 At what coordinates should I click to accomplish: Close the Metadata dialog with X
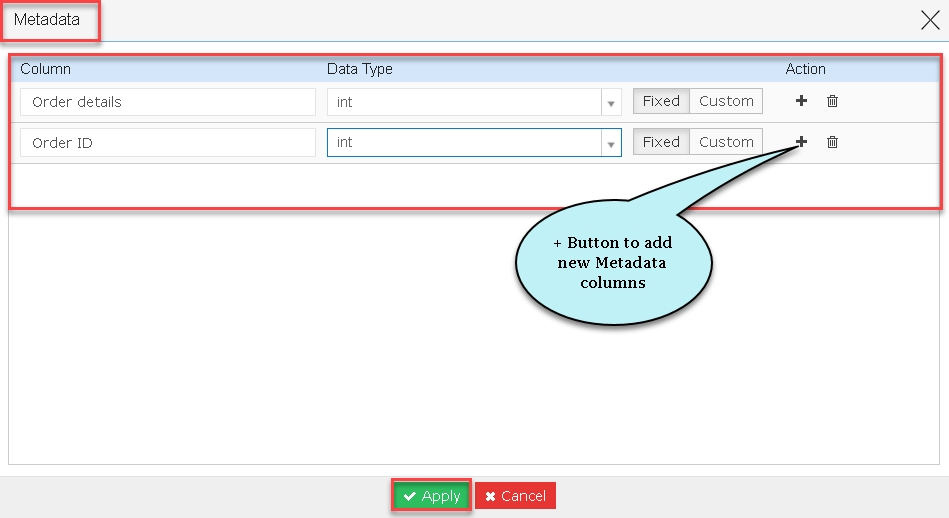click(x=930, y=20)
